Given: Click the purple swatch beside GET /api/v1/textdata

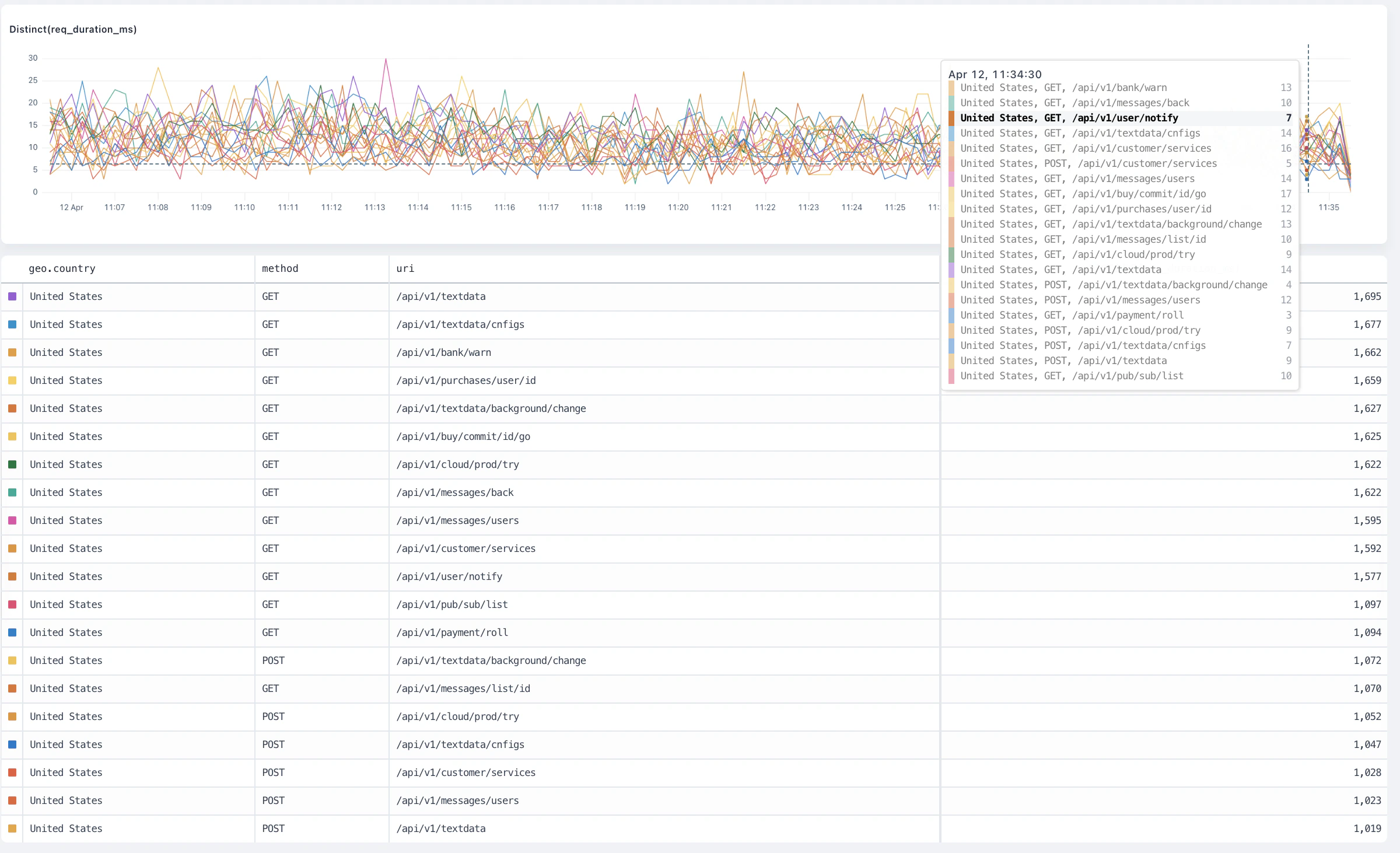Looking at the screenshot, I should tap(12, 296).
